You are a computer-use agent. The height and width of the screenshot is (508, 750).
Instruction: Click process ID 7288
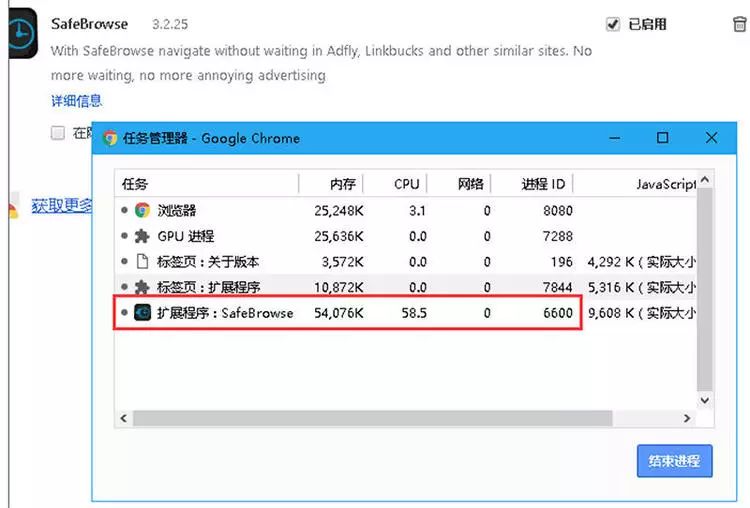558,236
